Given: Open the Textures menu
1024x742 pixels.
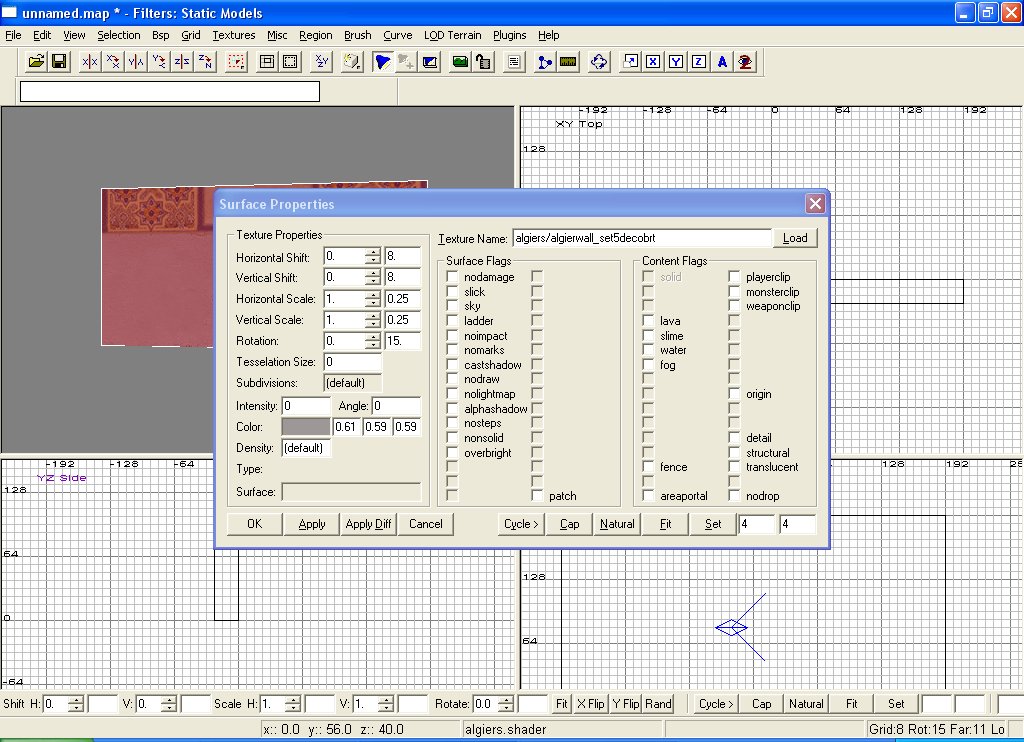Looking at the screenshot, I should point(233,35).
